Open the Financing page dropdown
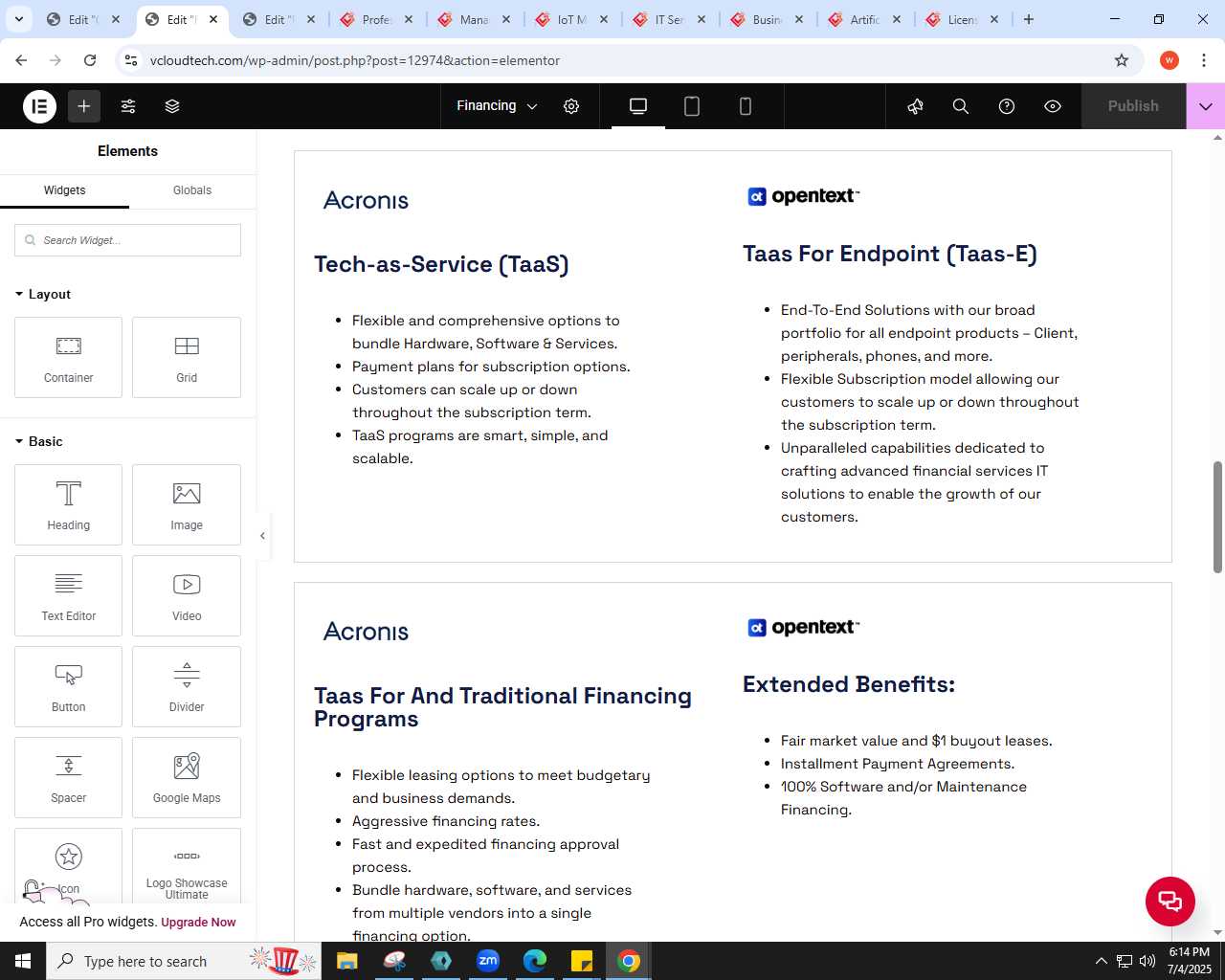Image resolution: width=1225 pixels, height=980 pixels. [497, 106]
